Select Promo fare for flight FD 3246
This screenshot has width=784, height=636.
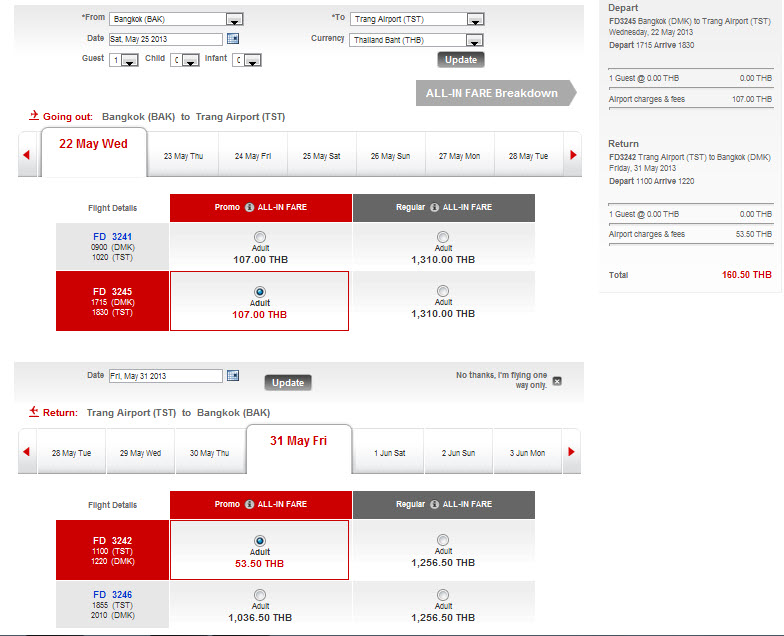click(260, 594)
